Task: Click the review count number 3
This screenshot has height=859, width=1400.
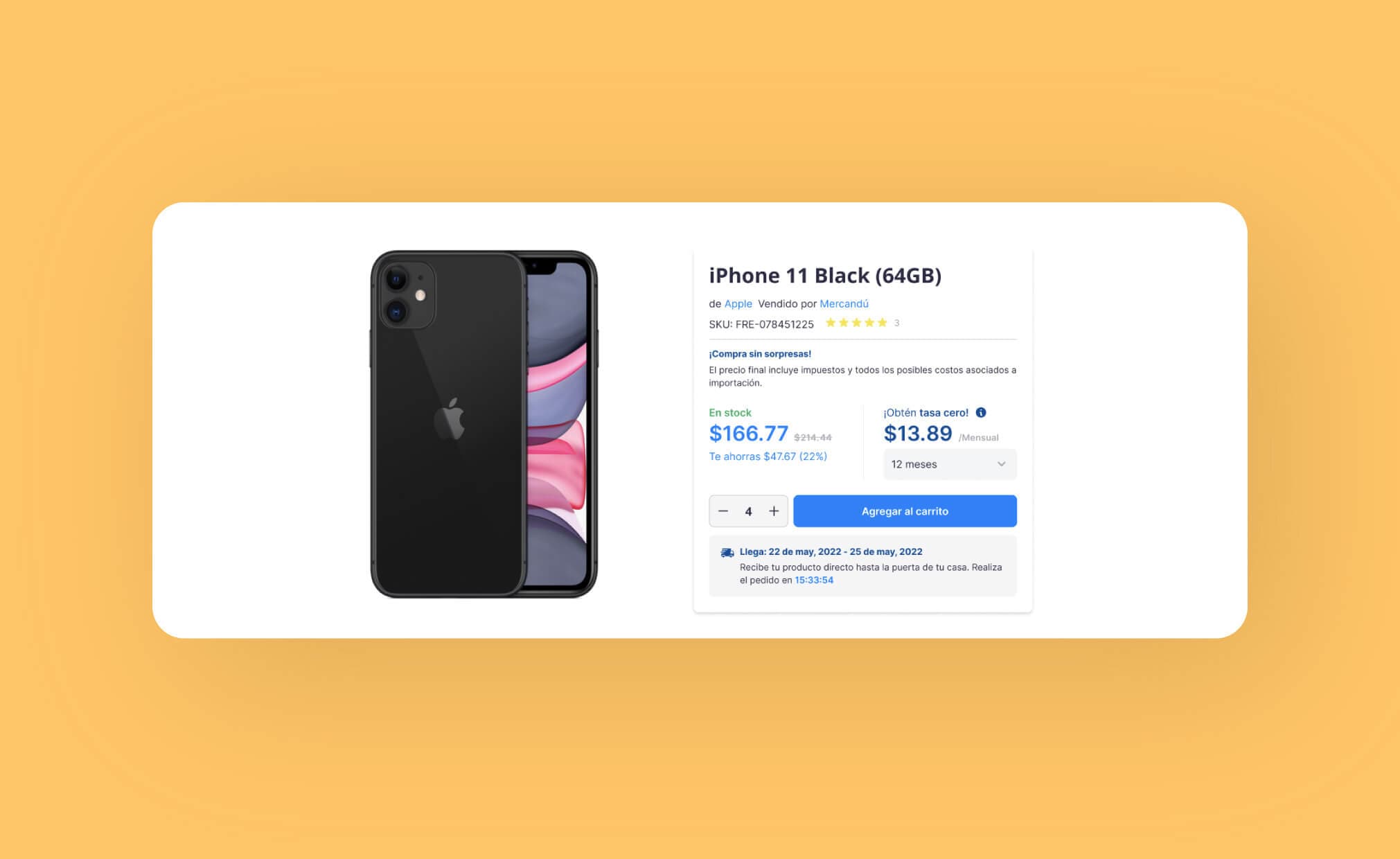Action: (896, 323)
